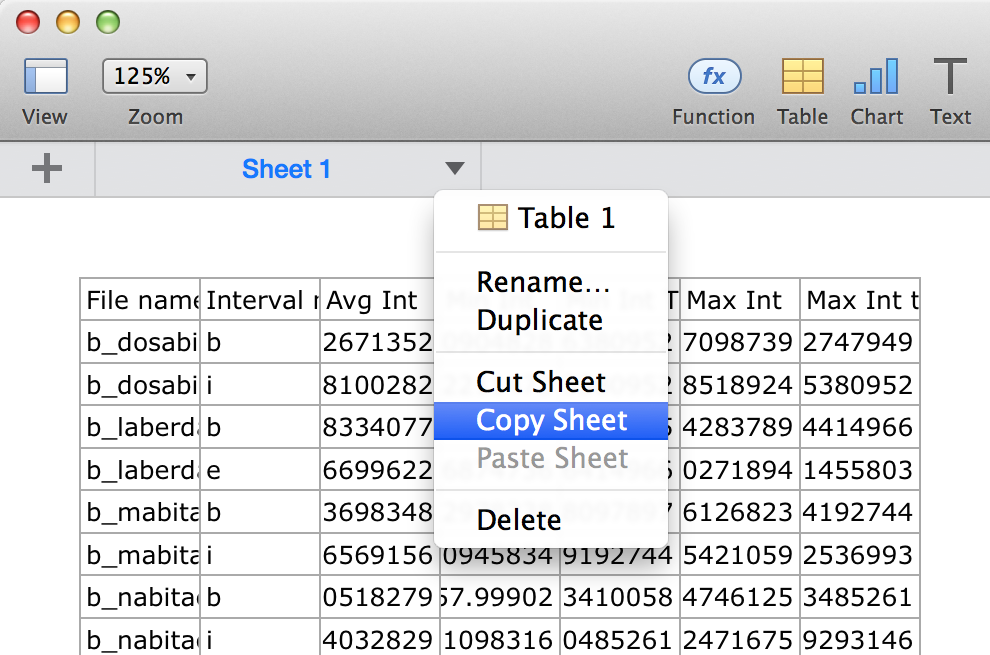The width and height of the screenshot is (990, 655).
Task: Open the 125% zoom dropdown
Action: pos(155,76)
